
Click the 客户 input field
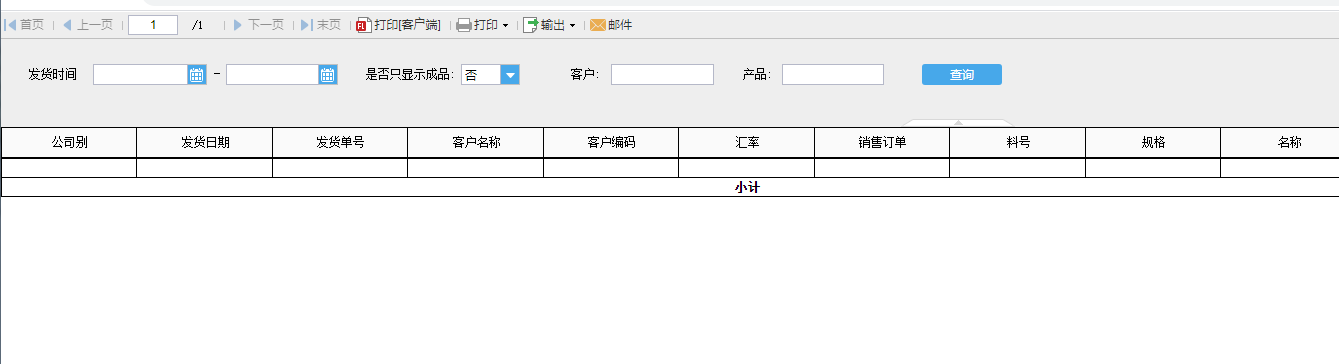(662, 74)
